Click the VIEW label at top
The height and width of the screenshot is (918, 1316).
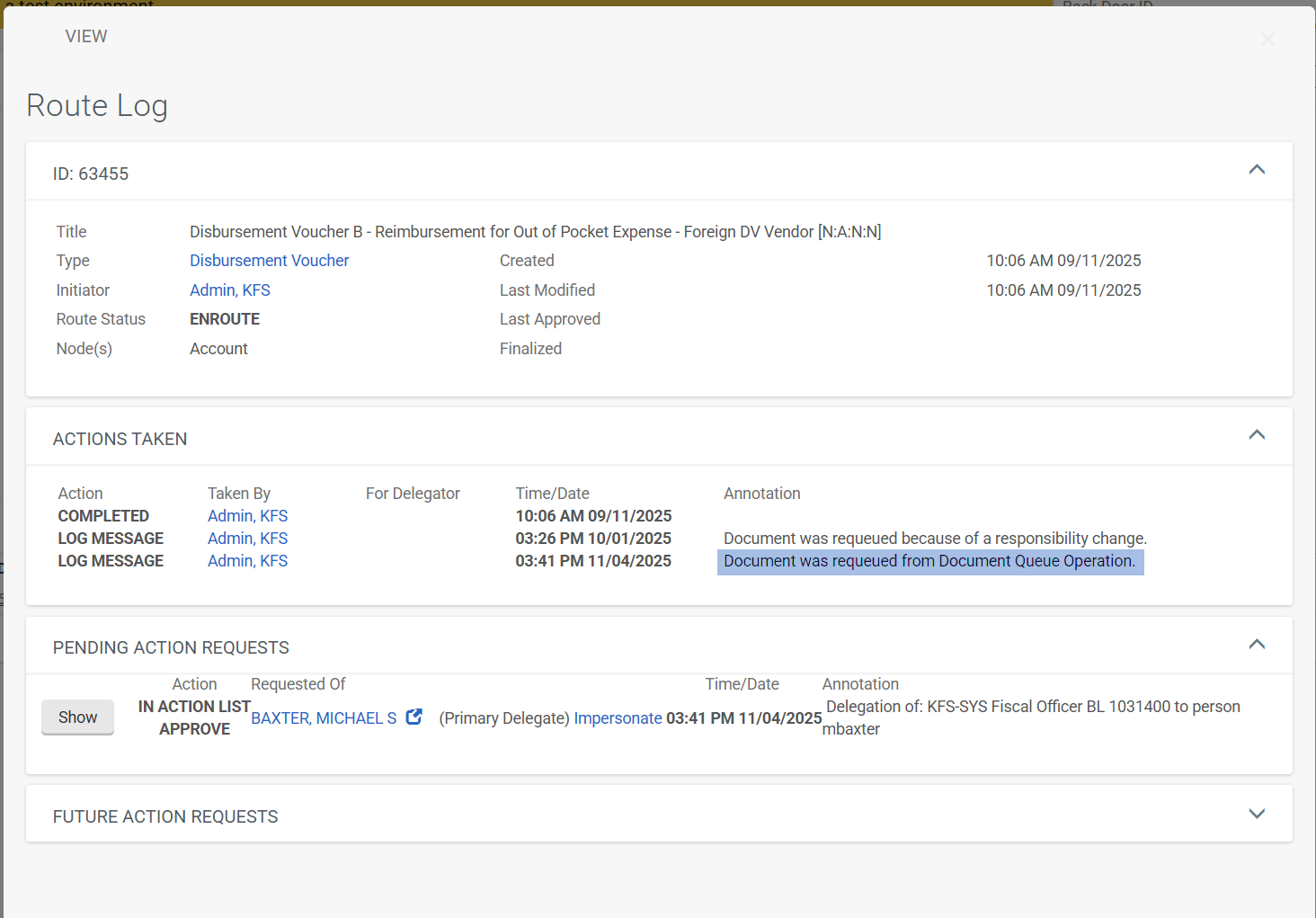click(x=86, y=37)
